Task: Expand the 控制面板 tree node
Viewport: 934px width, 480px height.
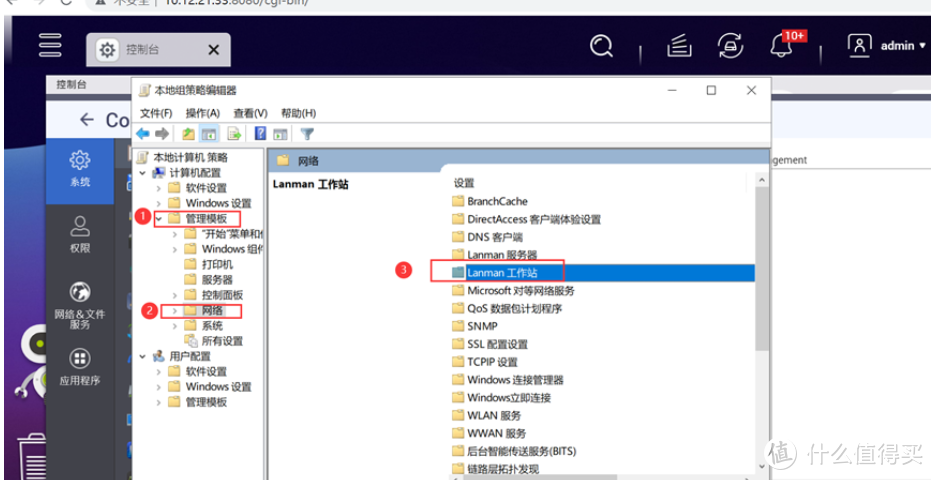Action: pos(175,295)
